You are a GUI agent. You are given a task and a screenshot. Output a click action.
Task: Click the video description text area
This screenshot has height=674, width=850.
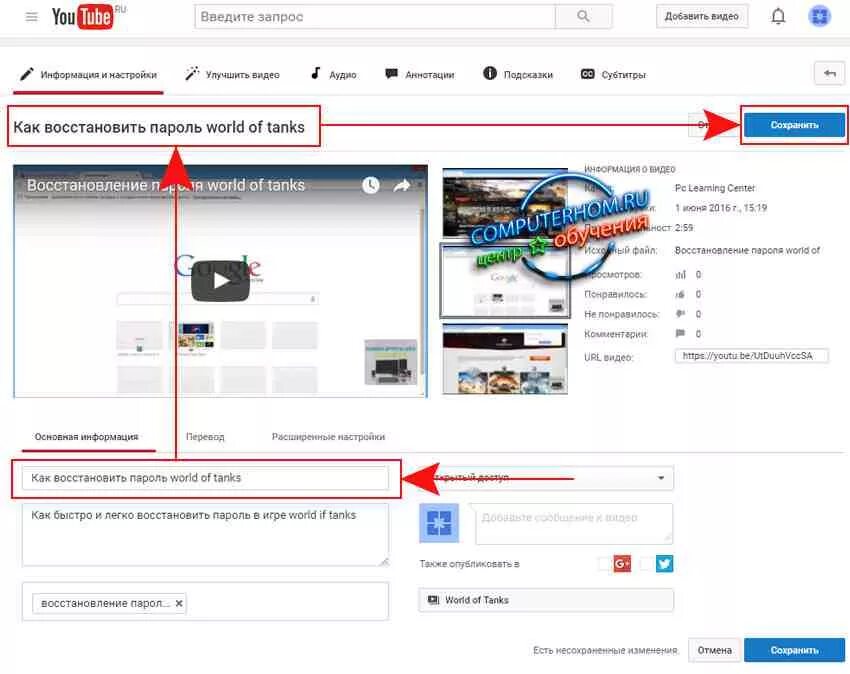[205, 535]
